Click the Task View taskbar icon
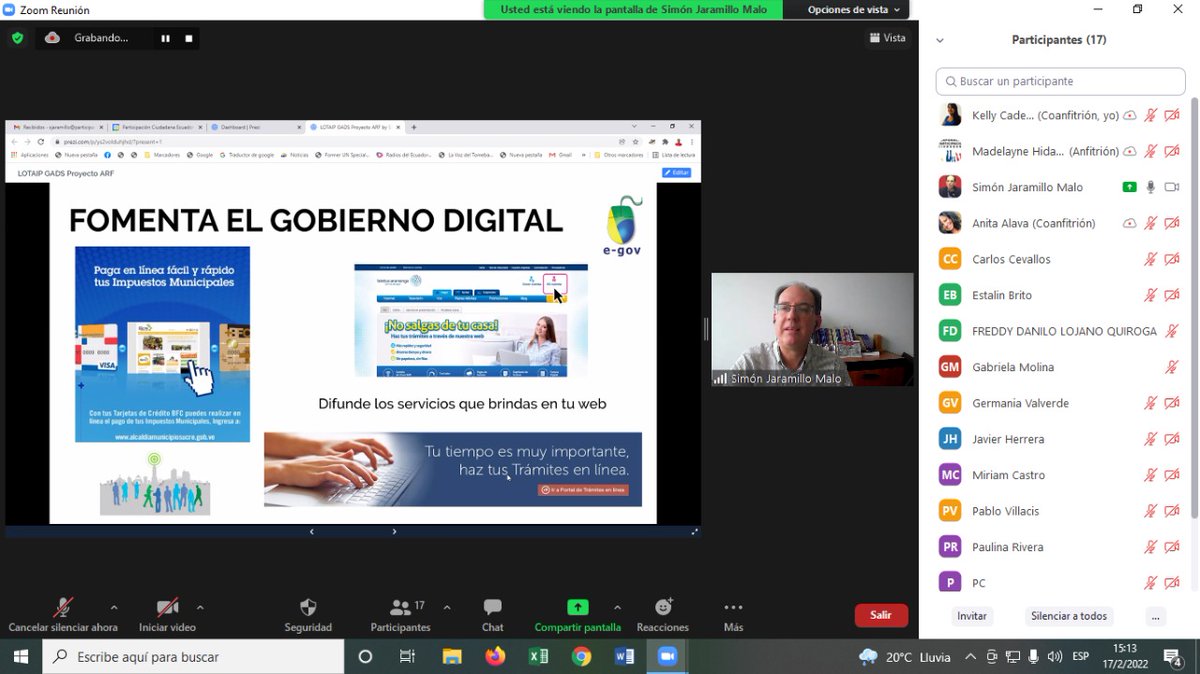The height and width of the screenshot is (674, 1200). click(x=407, y=657)
